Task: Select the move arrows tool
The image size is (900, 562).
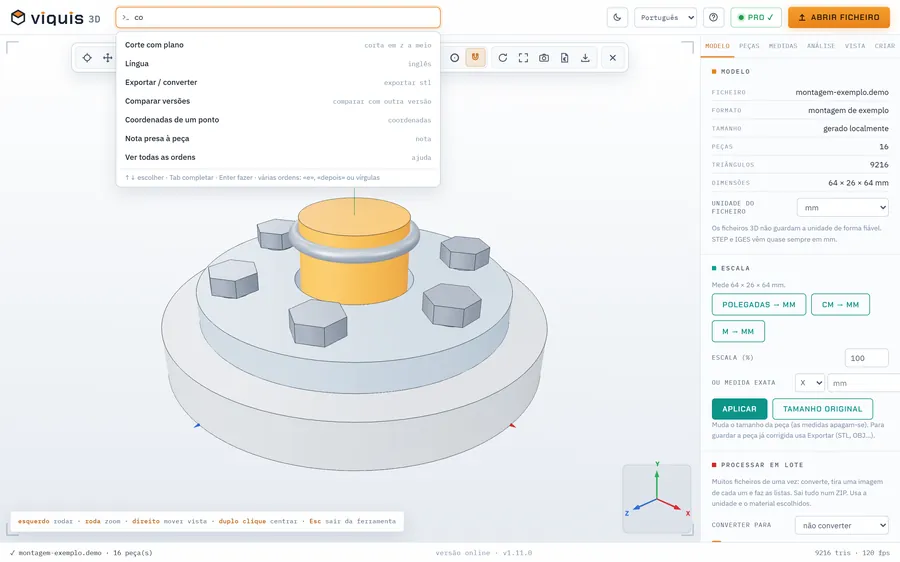Action: click(x=107, y=57)
